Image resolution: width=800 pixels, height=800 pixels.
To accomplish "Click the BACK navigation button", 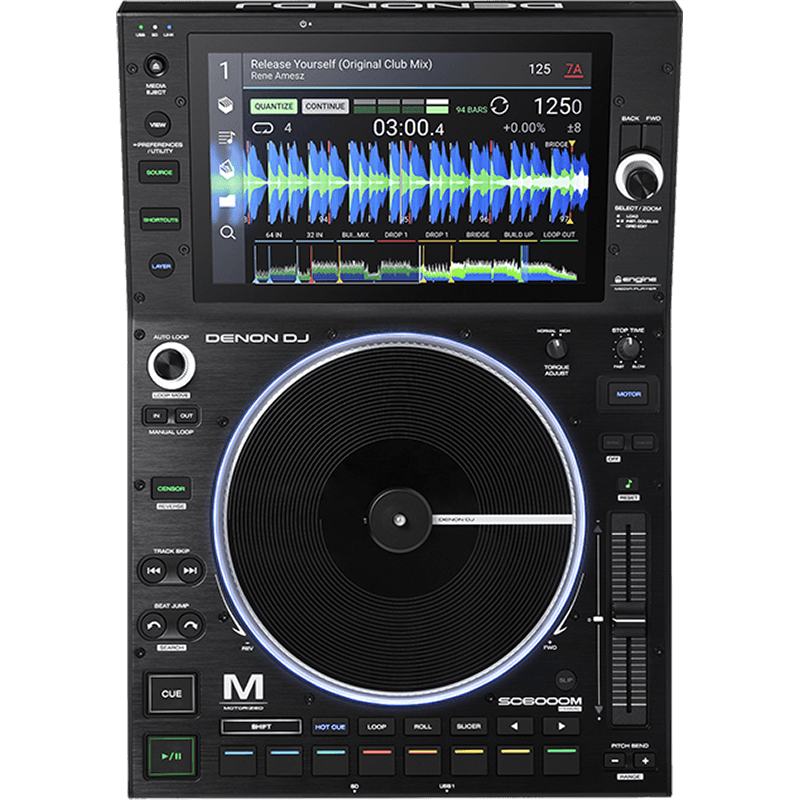I will point(631,137).
